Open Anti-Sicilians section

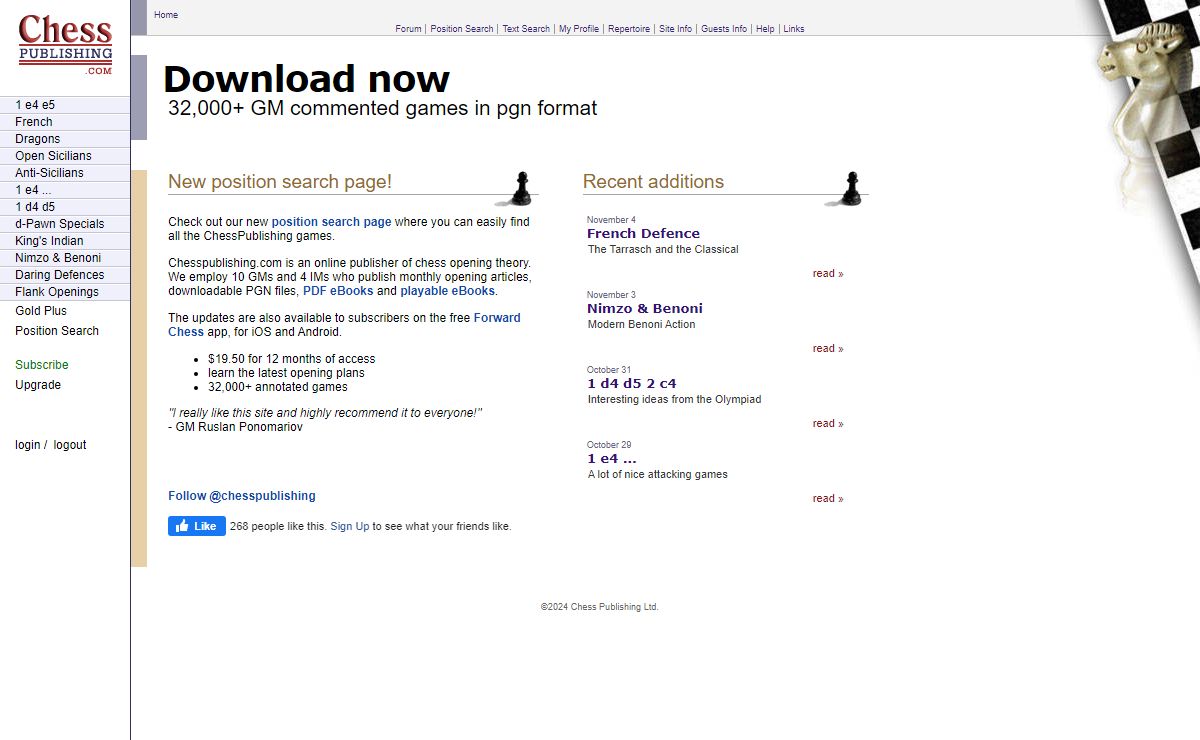click(65, 173)
